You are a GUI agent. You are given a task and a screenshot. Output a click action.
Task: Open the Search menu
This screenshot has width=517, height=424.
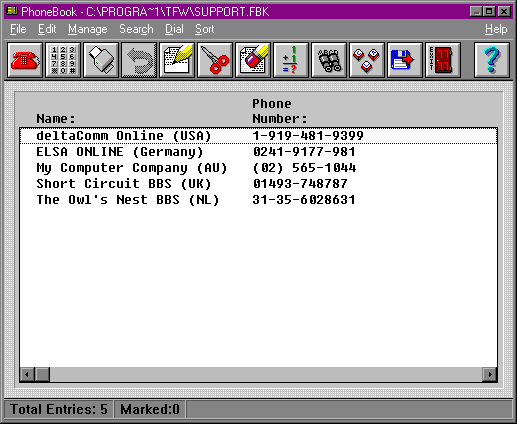pyautogui.click(x=136, y=29)
